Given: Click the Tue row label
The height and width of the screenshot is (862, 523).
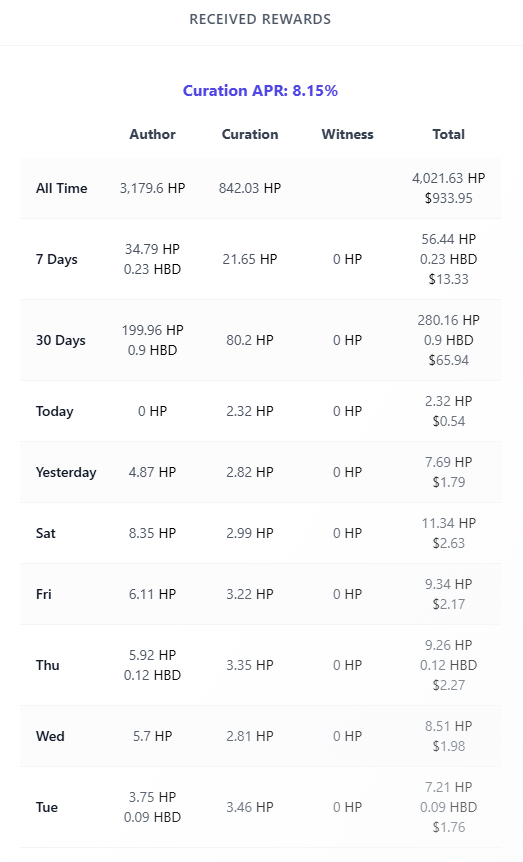Looking at the screenshot, I should click(x=47, y=808).
